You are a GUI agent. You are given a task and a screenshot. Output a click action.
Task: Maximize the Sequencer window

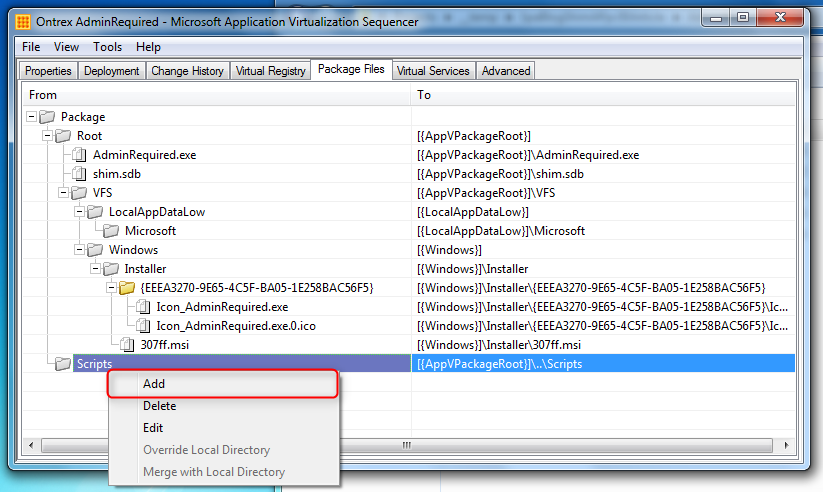pyautogui.click(x=743, y=18)
